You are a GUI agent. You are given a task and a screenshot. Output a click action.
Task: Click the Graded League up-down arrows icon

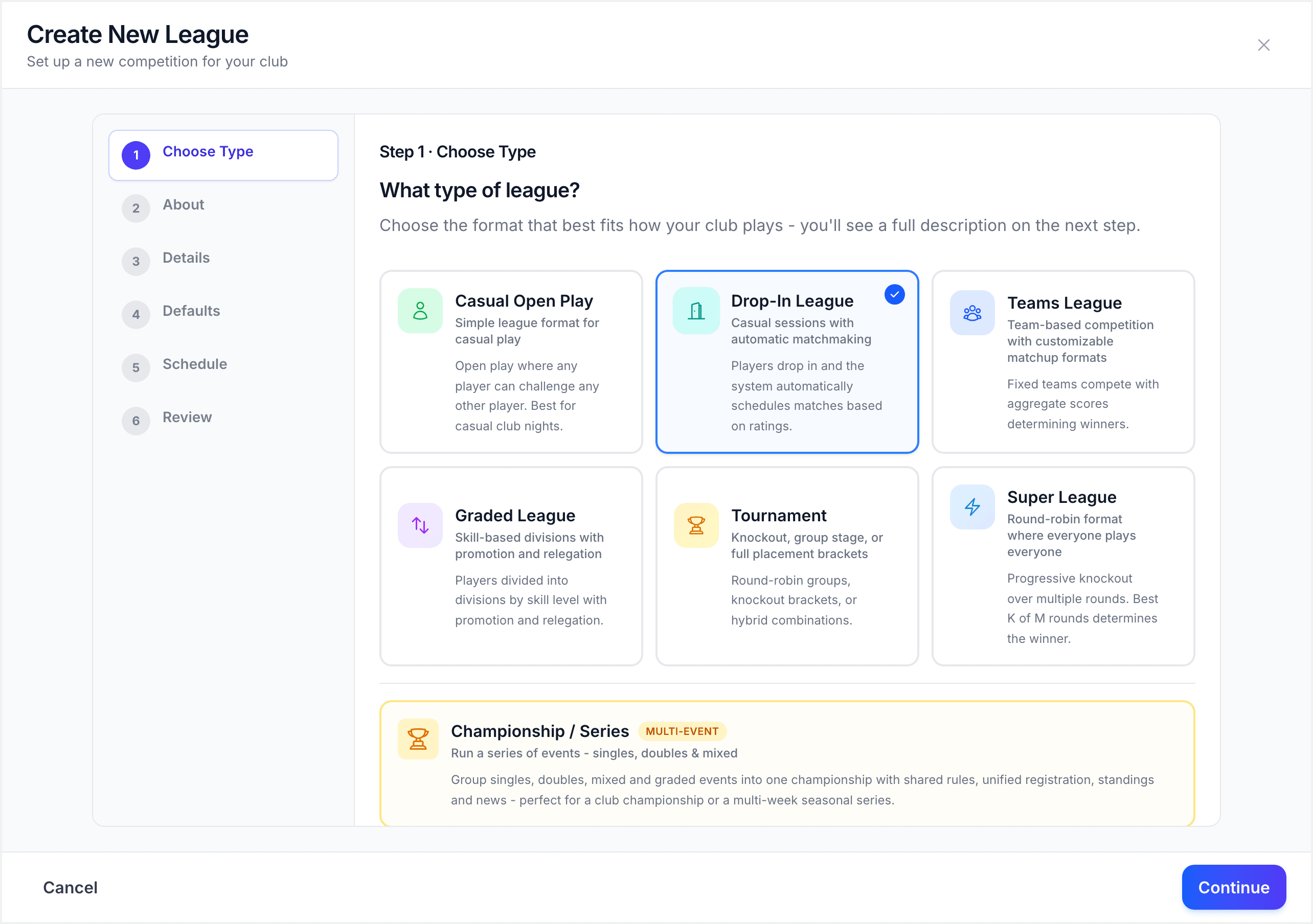pyautogui.click(x=420, y=525)
